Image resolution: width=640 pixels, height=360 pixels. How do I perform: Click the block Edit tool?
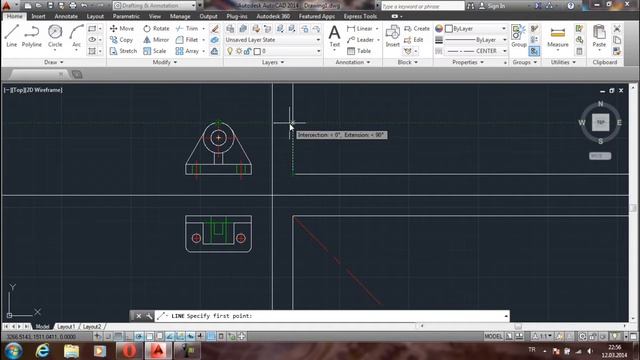(413, 40)
